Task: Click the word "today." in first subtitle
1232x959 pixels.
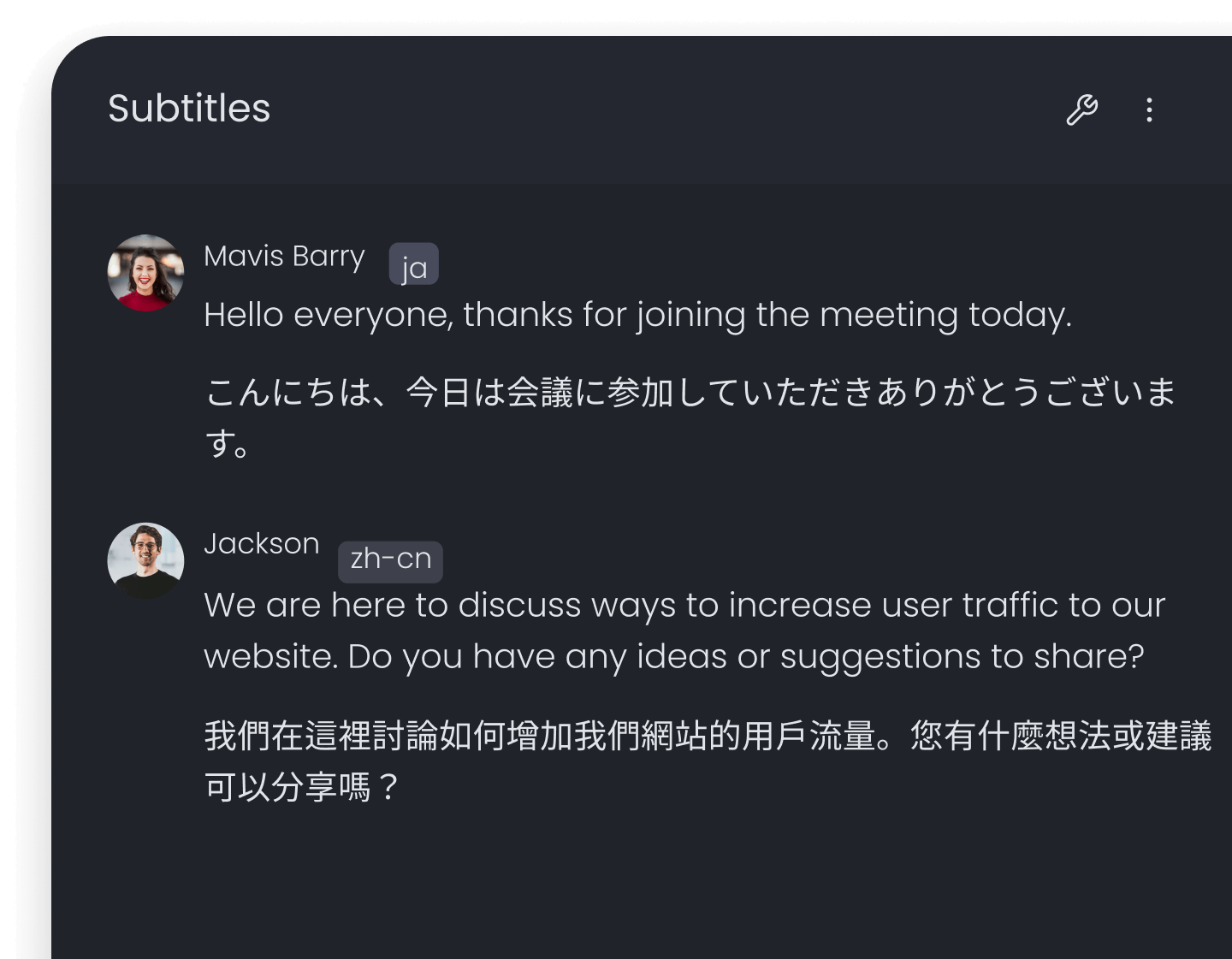Action: 1020,315
